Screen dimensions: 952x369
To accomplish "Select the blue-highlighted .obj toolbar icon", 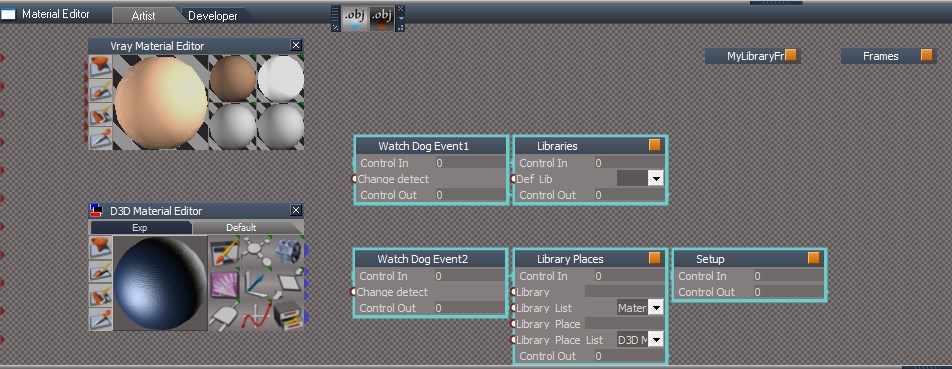I will click(355, 18).
